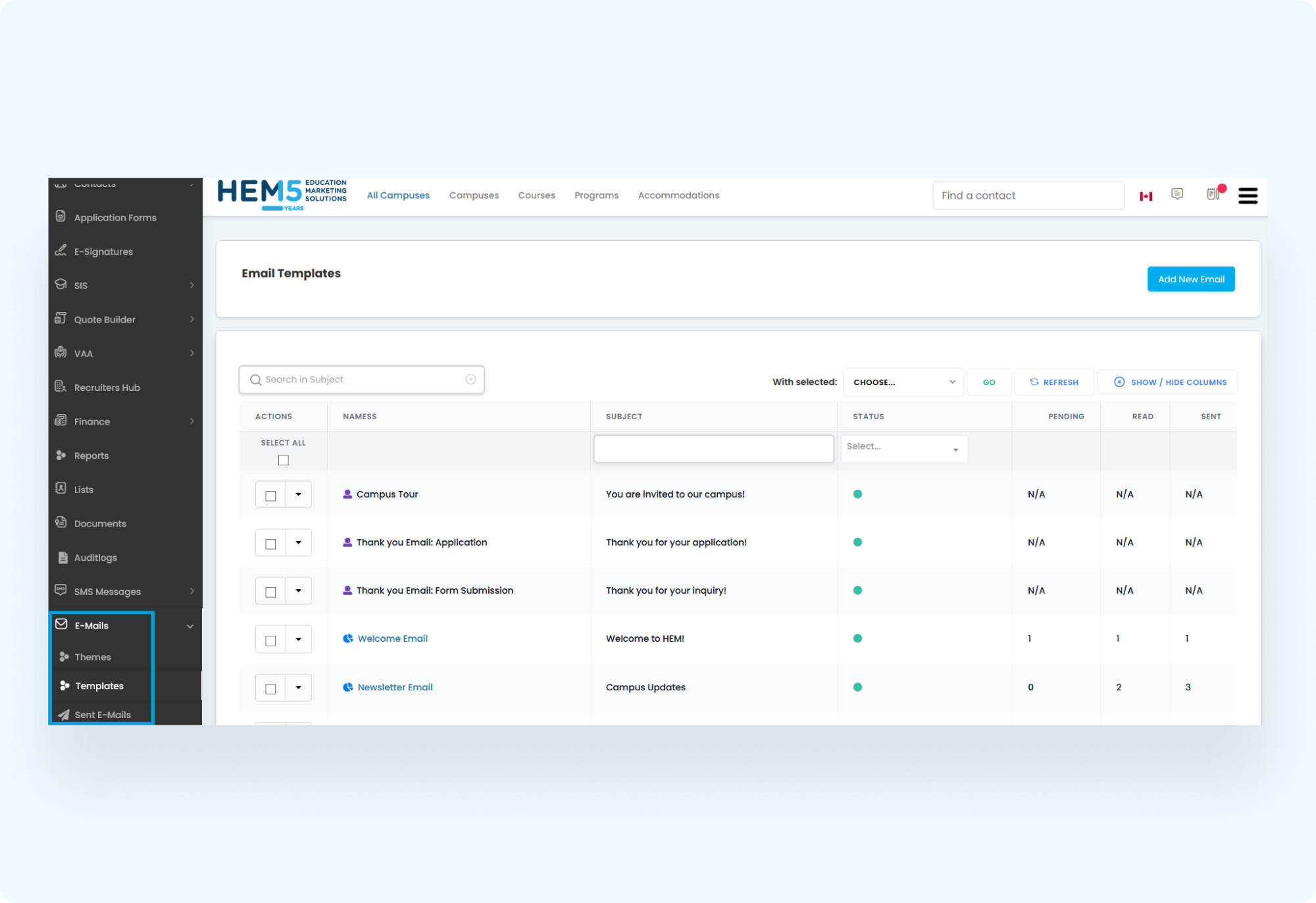Open the hamburger menu icon

1248,195
